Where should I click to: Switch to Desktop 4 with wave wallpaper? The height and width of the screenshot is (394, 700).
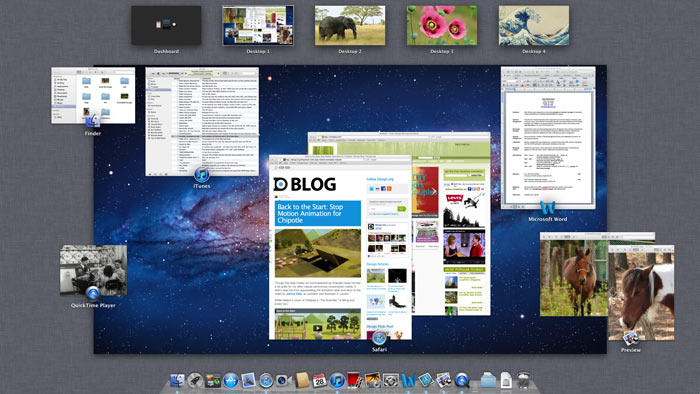pos(534,25)
